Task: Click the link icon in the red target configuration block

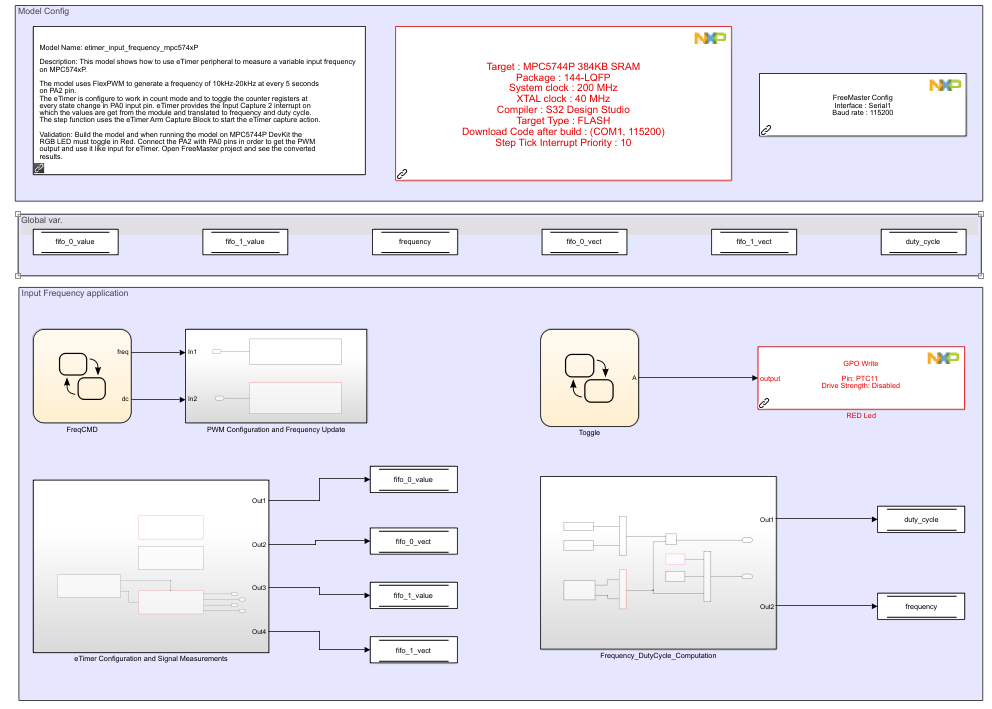Action: (x=402, y=173)
